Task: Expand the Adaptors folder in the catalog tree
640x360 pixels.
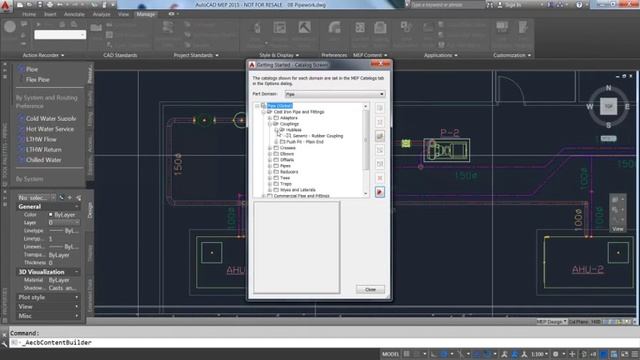Action: (x=270, y=118)
